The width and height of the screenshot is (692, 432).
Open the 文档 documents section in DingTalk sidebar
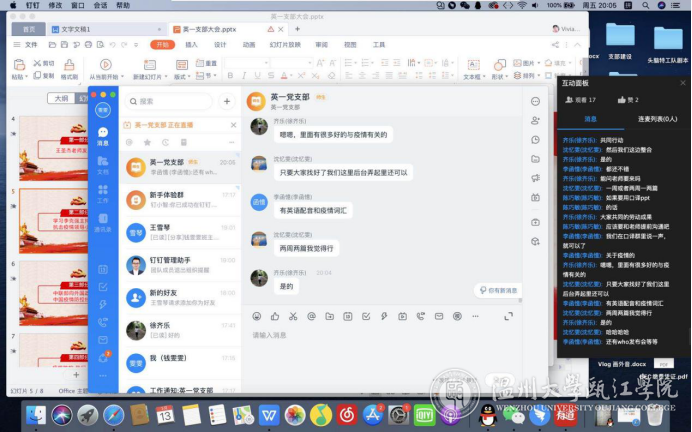tap(103, 165)
